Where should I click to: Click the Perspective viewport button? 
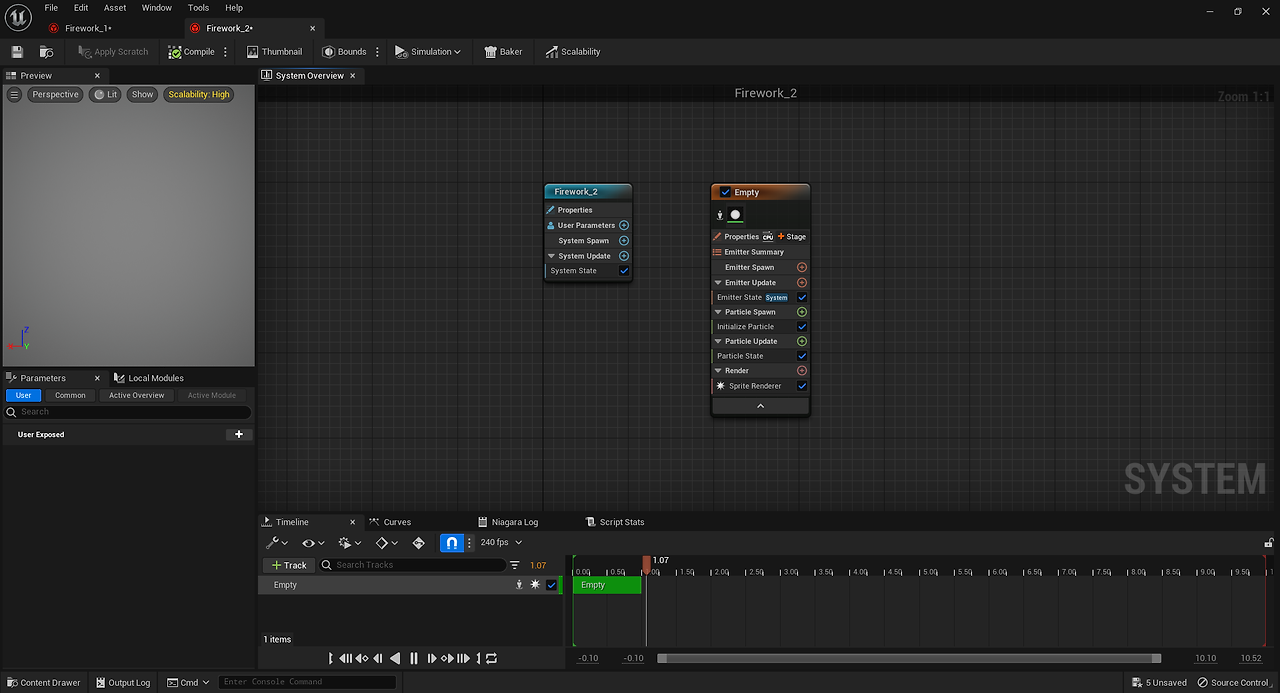pos(54,94)
